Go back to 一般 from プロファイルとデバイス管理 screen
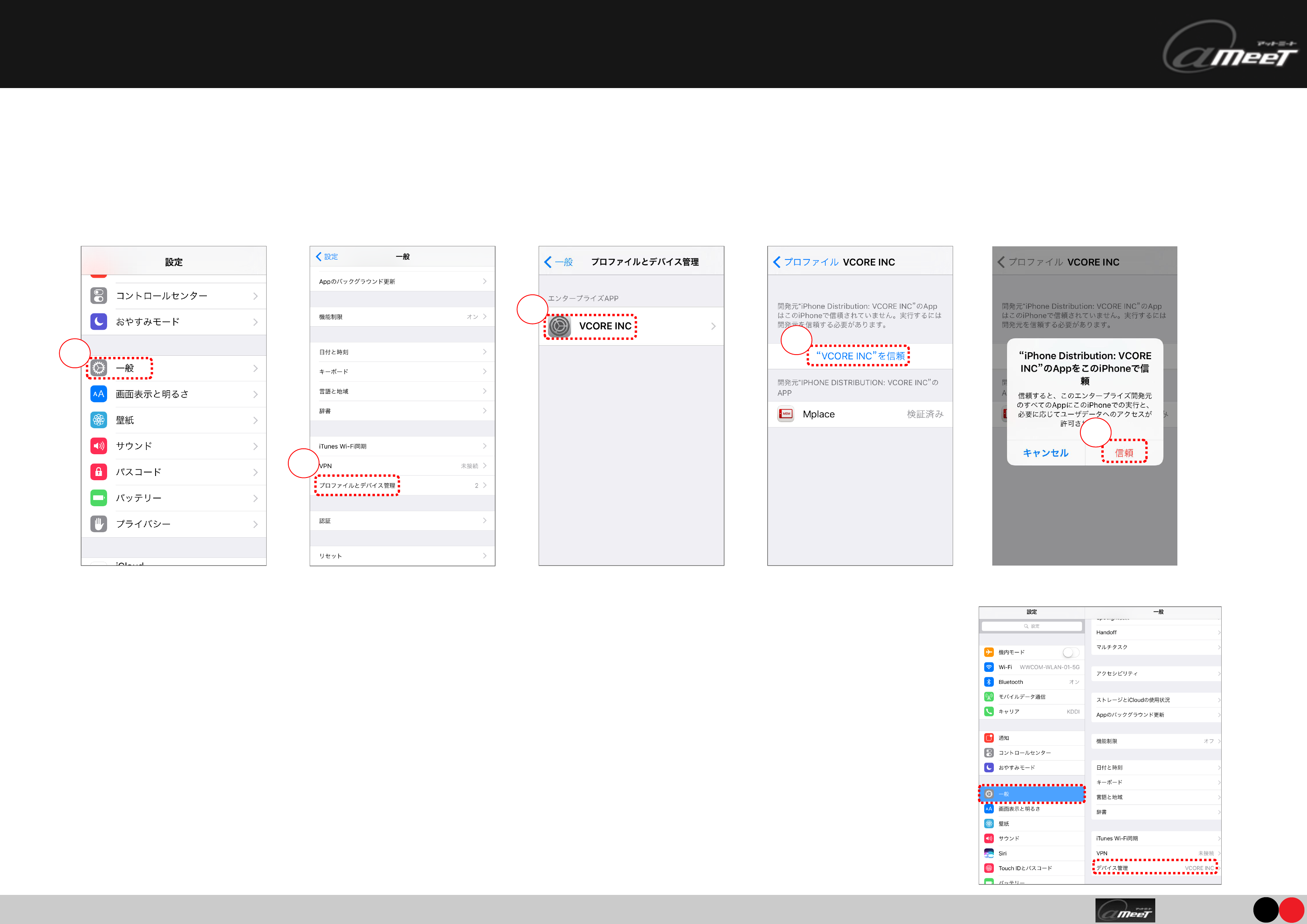The image size is (1307, 924). 558,262
